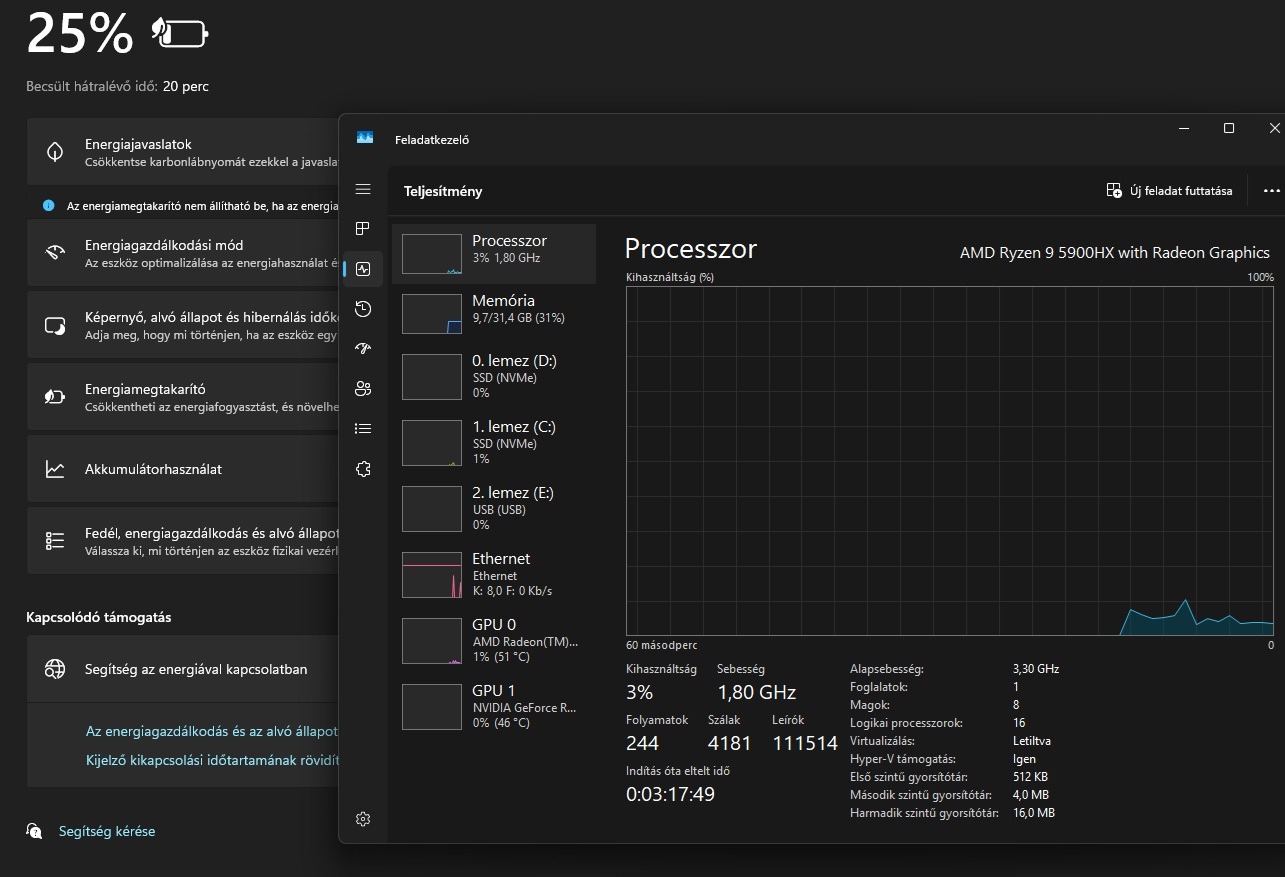Open the Services page puzzle icon
The width and height of the screenshot is (1285, 877).
tap(363, 469)
